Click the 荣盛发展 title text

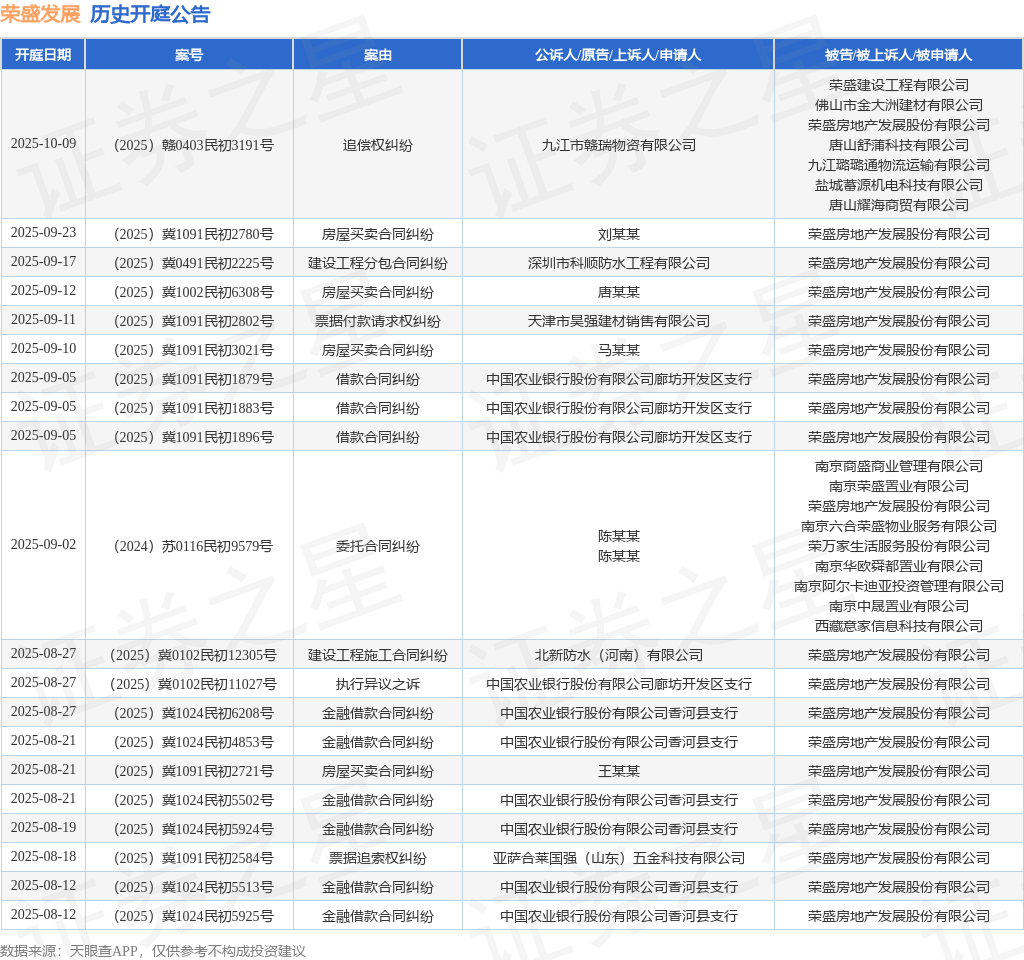click(x=40, y=14)
